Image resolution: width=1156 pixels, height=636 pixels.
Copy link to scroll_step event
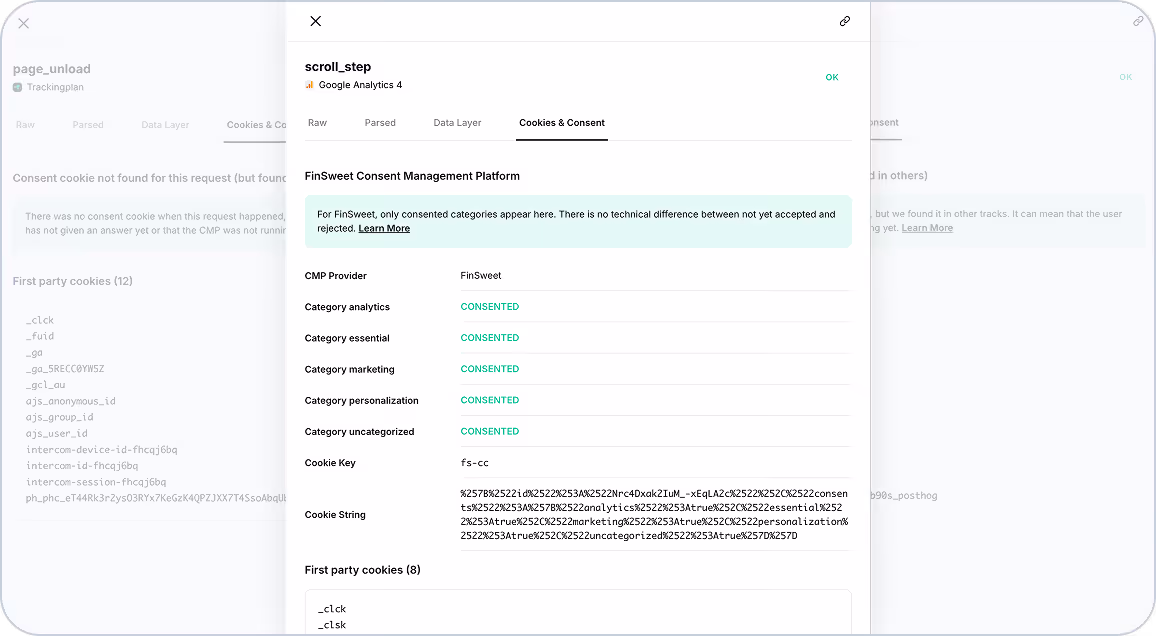click(x=845, y=21)
